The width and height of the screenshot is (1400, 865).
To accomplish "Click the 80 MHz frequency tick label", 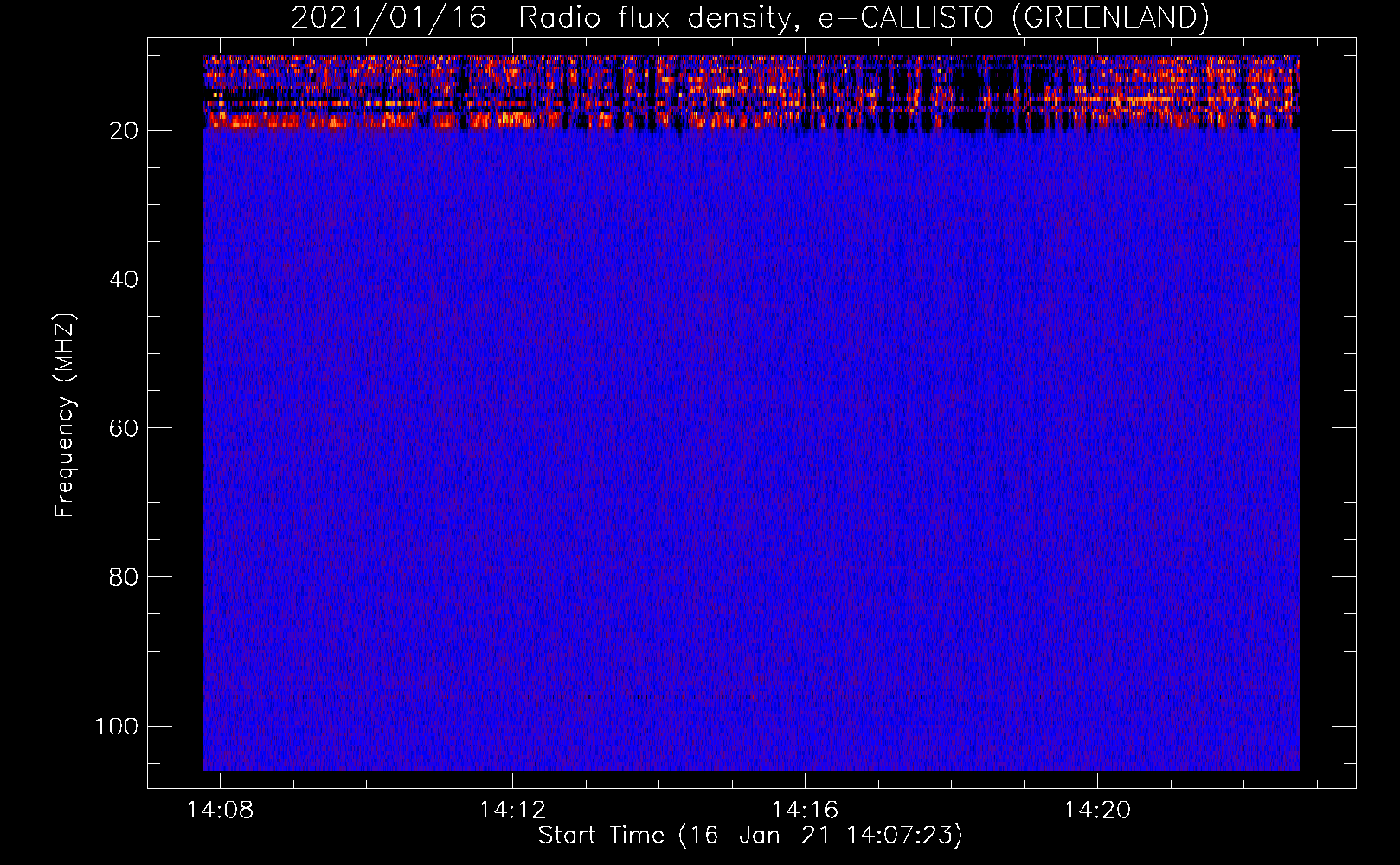I will 124,577.
